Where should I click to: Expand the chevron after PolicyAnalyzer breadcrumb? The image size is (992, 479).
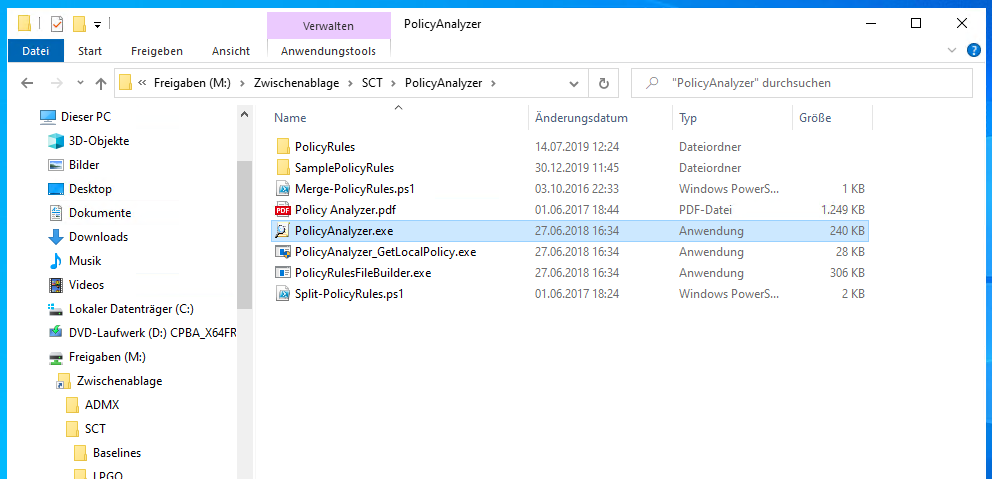point(494,83)
